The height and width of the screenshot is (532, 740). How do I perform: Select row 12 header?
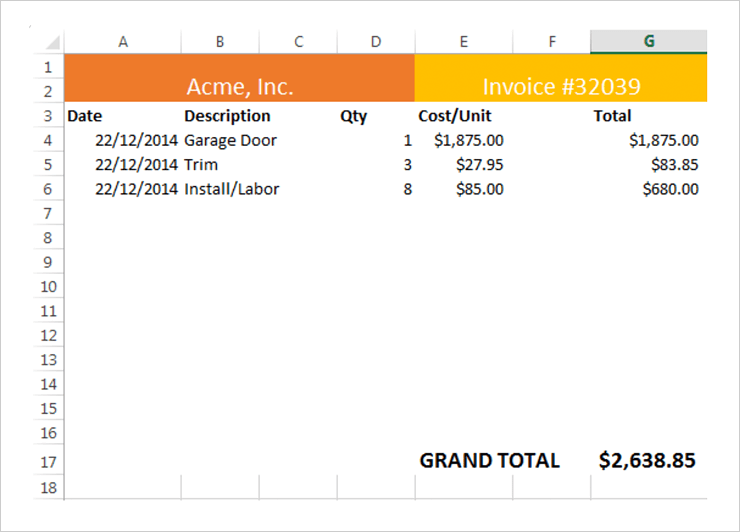click(48, 335)
